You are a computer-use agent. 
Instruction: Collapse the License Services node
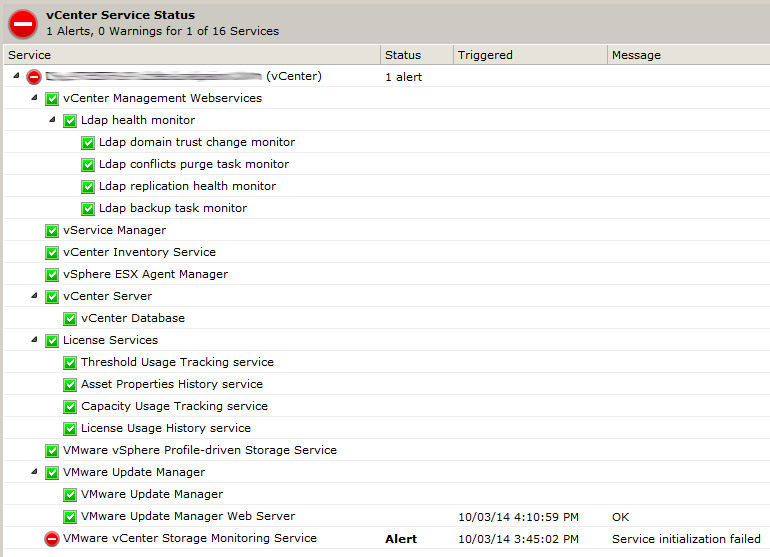coord(34,339)
